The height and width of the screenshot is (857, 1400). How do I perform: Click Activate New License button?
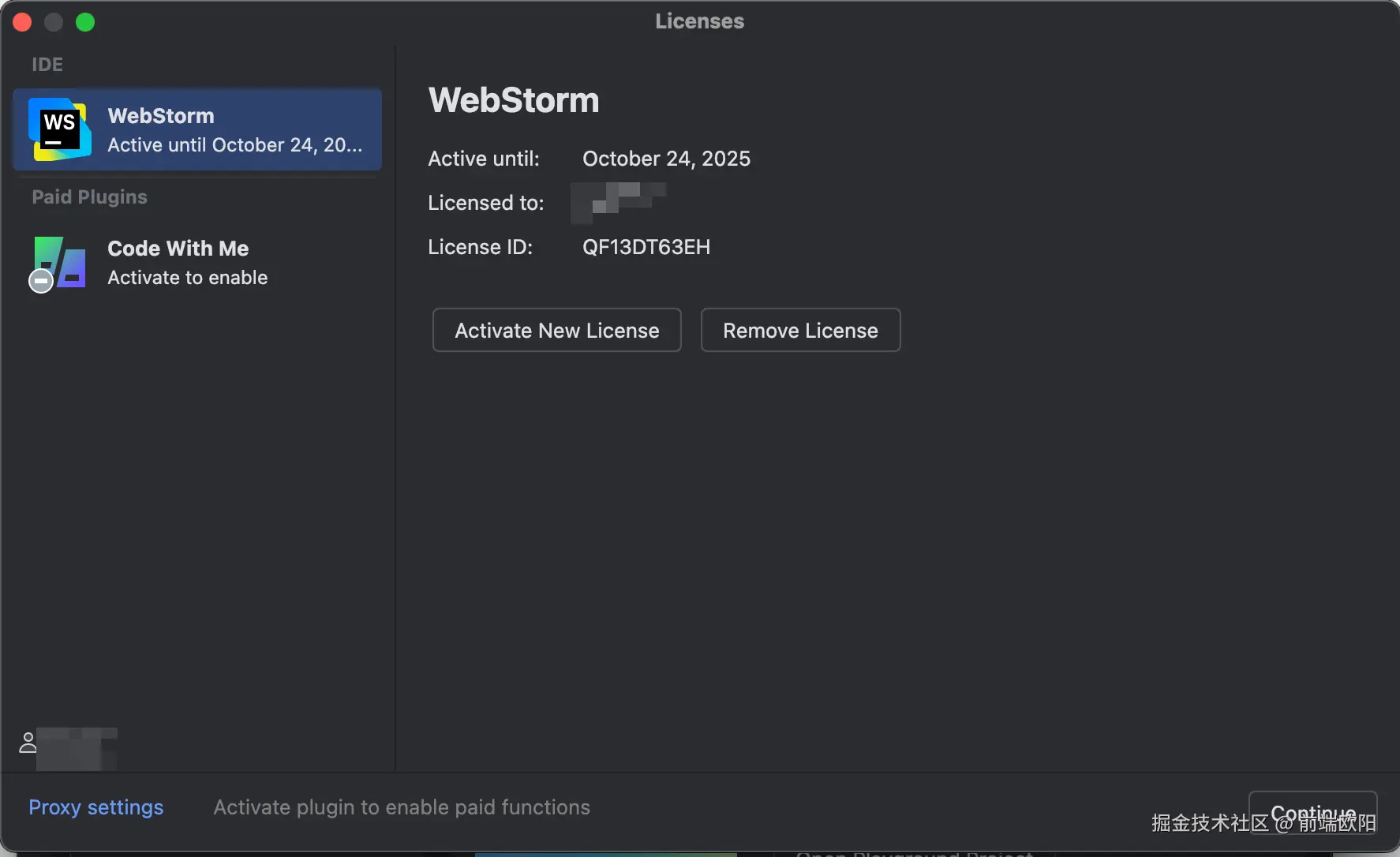[556, 330]
